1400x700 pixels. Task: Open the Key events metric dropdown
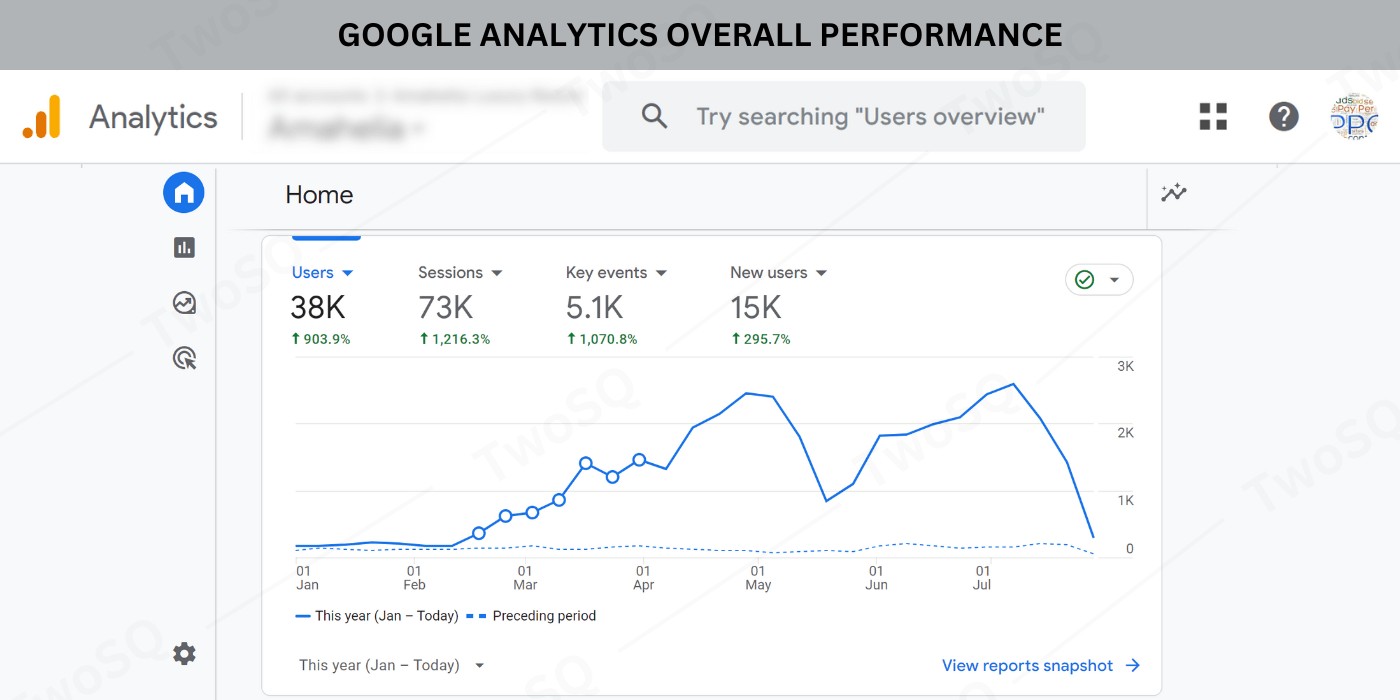(616, 273)
